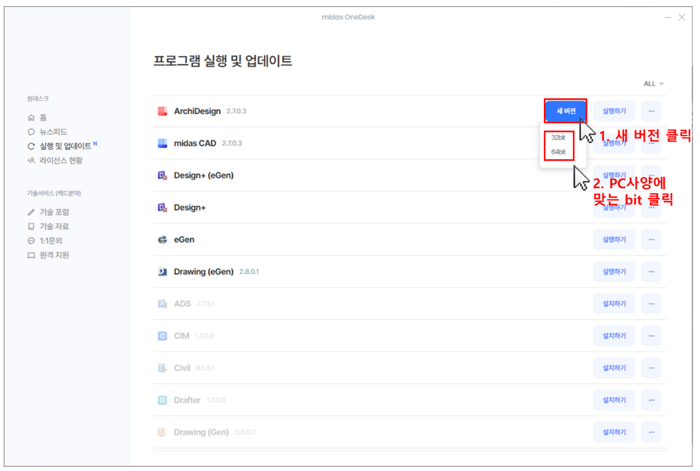Click the Drawing (eGen) version 2.8.0.1
Screen dimensions: 700x471
(249, 272)
